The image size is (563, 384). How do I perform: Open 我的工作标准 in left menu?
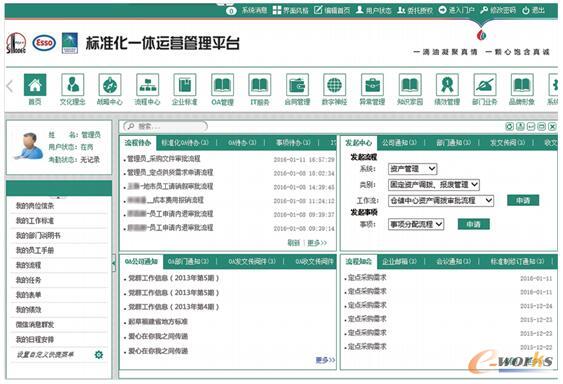(x=35, y=221)
